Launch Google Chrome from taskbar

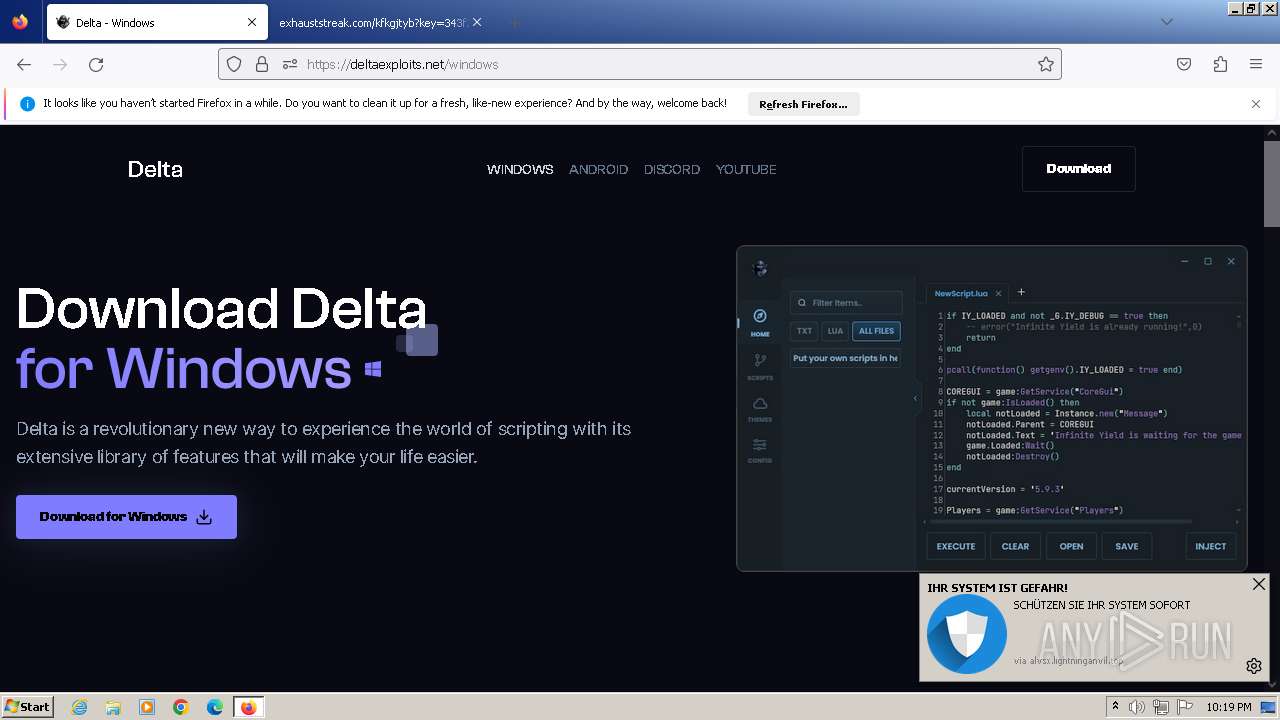click(181, 707)
